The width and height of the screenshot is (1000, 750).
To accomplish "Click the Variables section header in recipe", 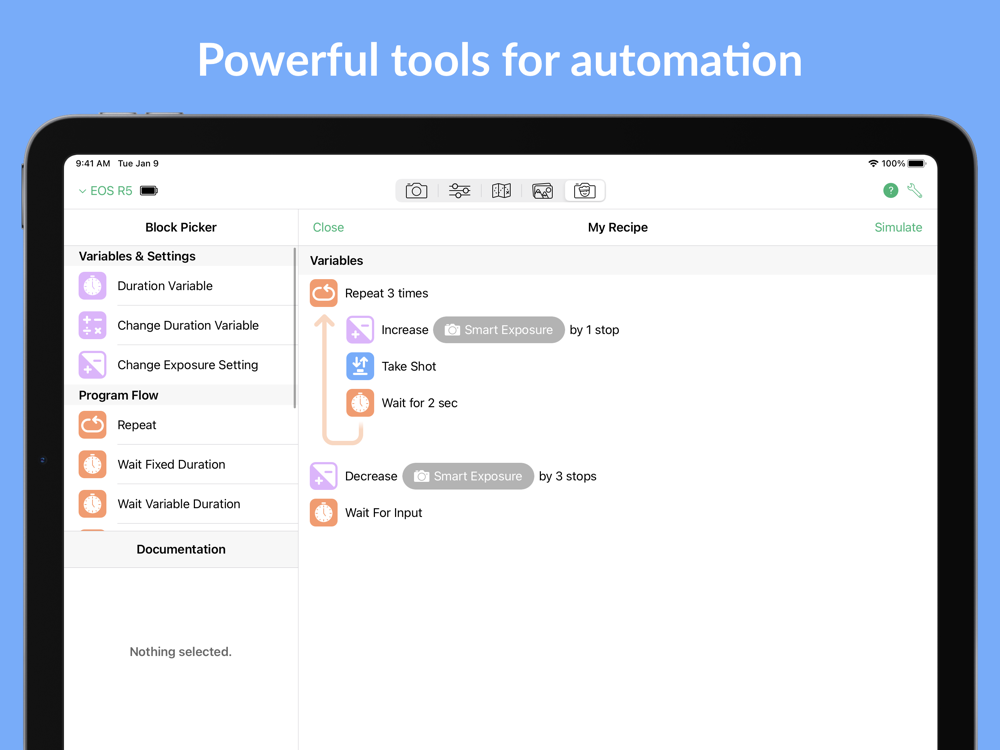I will point(617,261).
